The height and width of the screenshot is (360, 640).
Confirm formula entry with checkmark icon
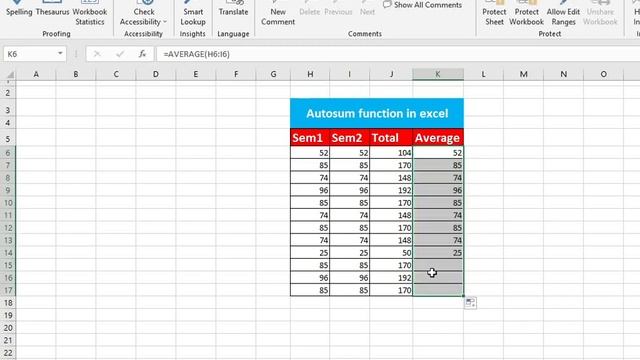pos(120,54)
